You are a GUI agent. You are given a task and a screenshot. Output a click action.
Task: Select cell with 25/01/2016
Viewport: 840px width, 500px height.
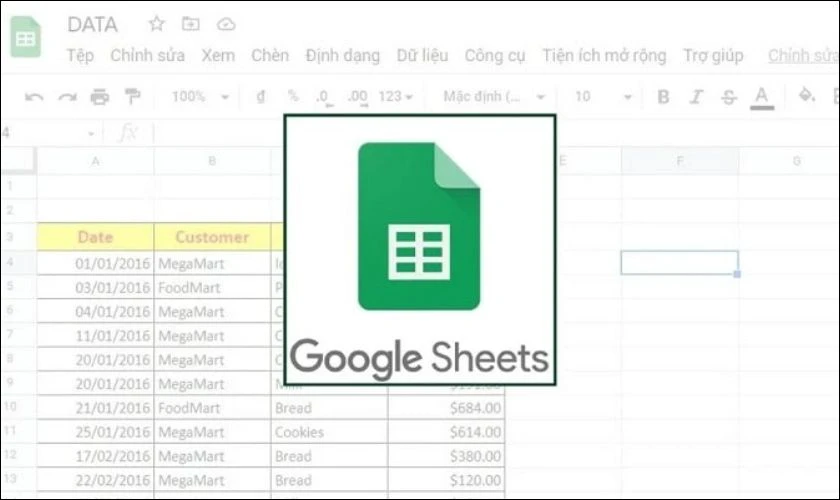(x=95, y=432)
